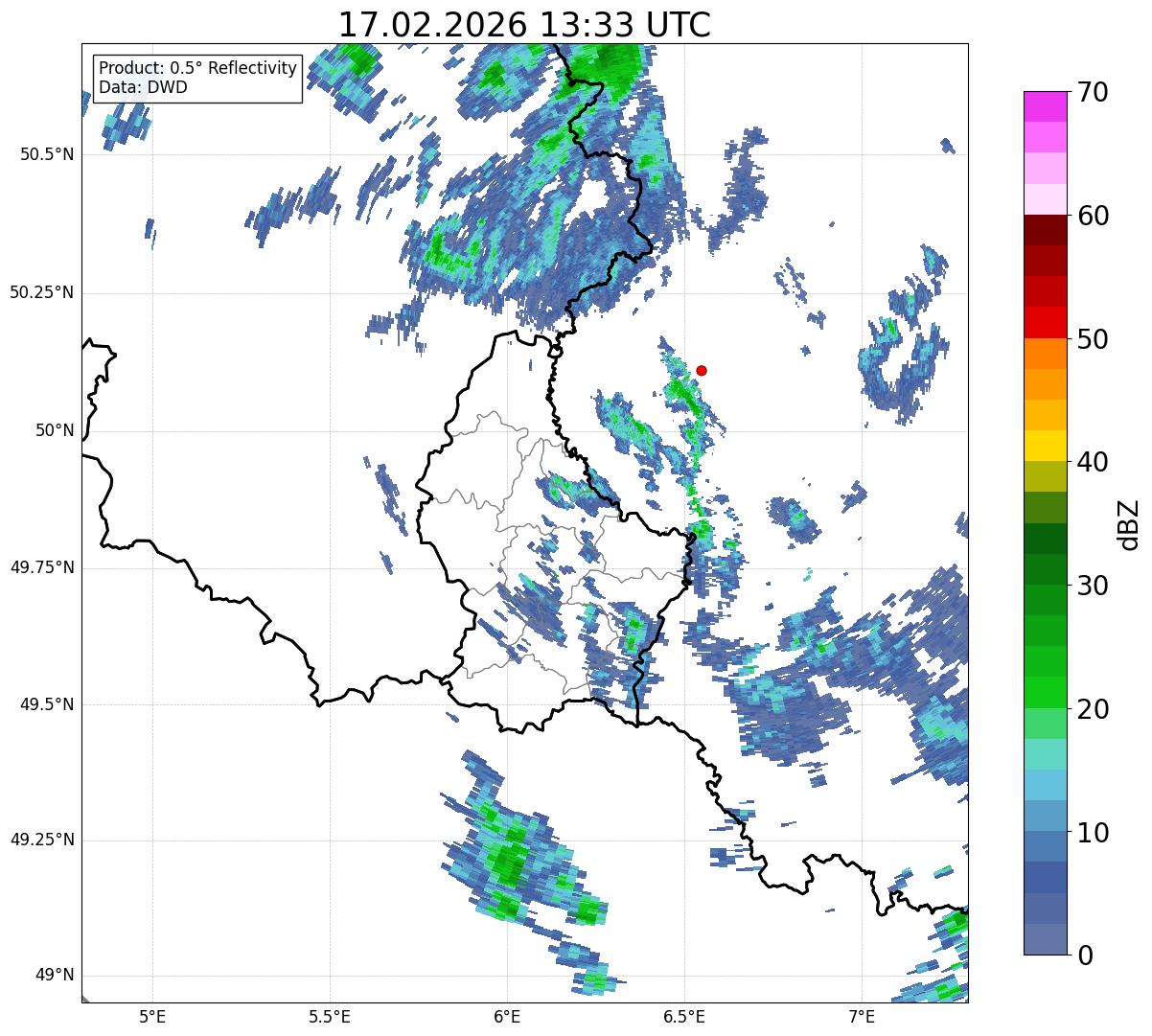The image size is (1152, 1036).
Task: Click the longitude label "6°E"
Action: tap(507, 1016)
